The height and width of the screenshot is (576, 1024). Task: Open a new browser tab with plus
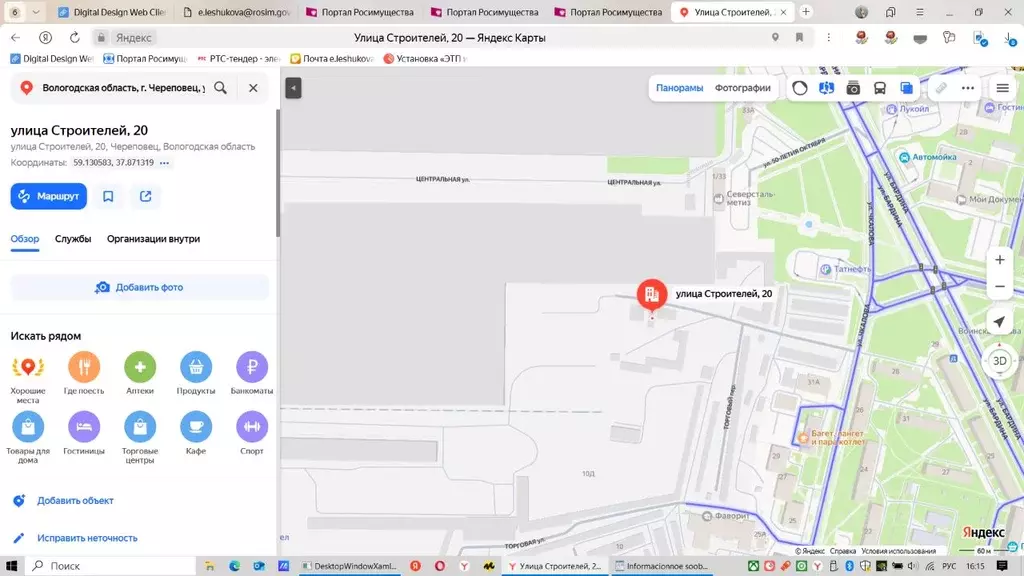pos(806,12)
